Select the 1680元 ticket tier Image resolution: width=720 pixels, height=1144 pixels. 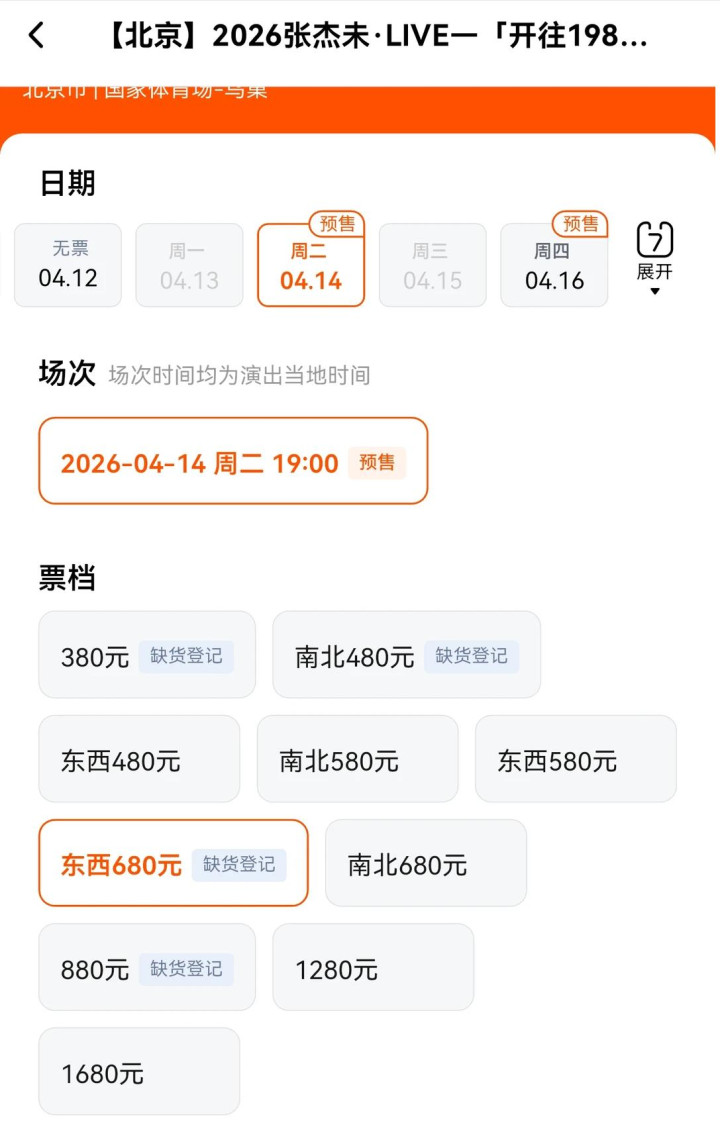(x=139, y=1071)
